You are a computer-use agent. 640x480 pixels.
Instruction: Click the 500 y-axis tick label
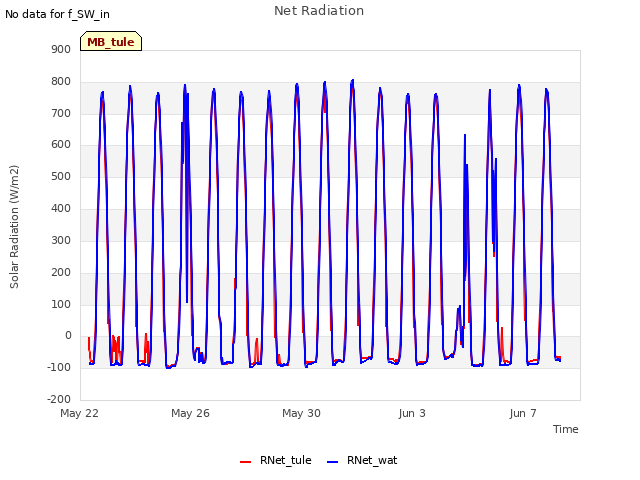61,176
